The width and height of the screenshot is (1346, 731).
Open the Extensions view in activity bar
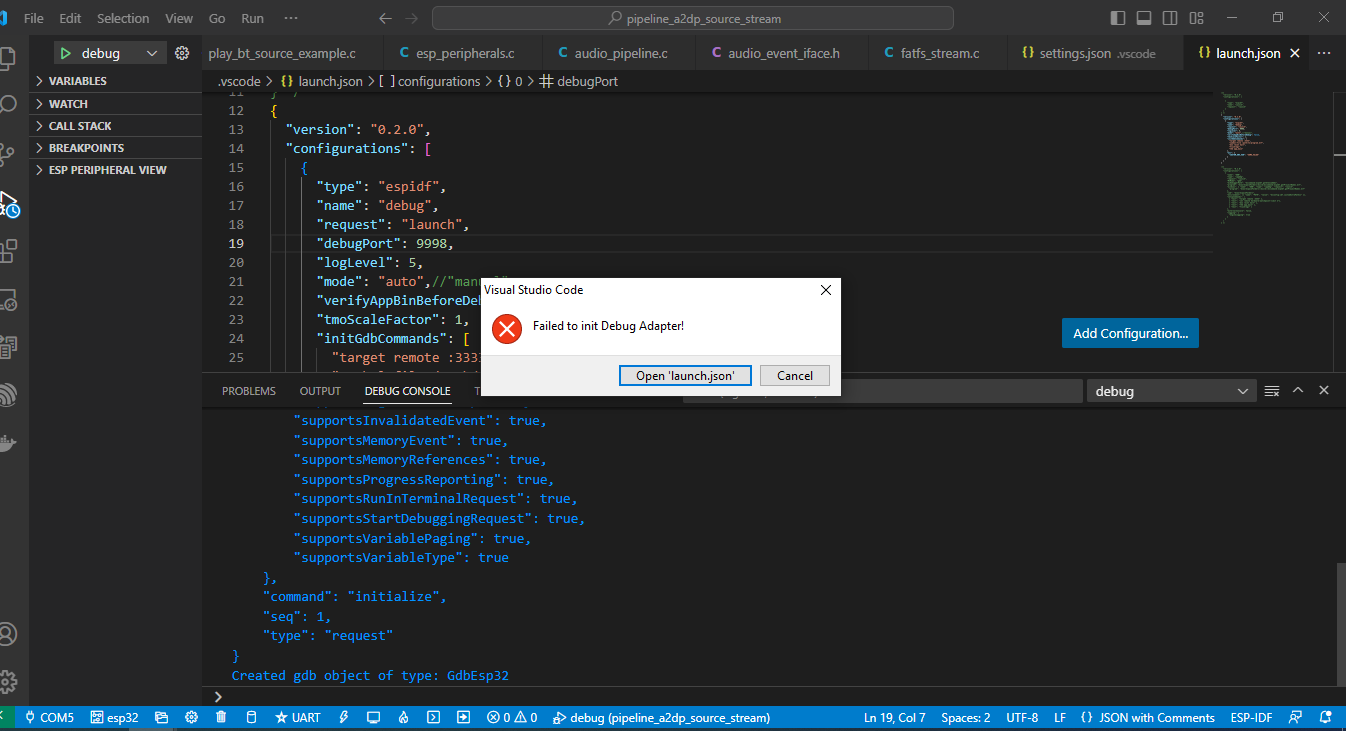coord(7,251)
